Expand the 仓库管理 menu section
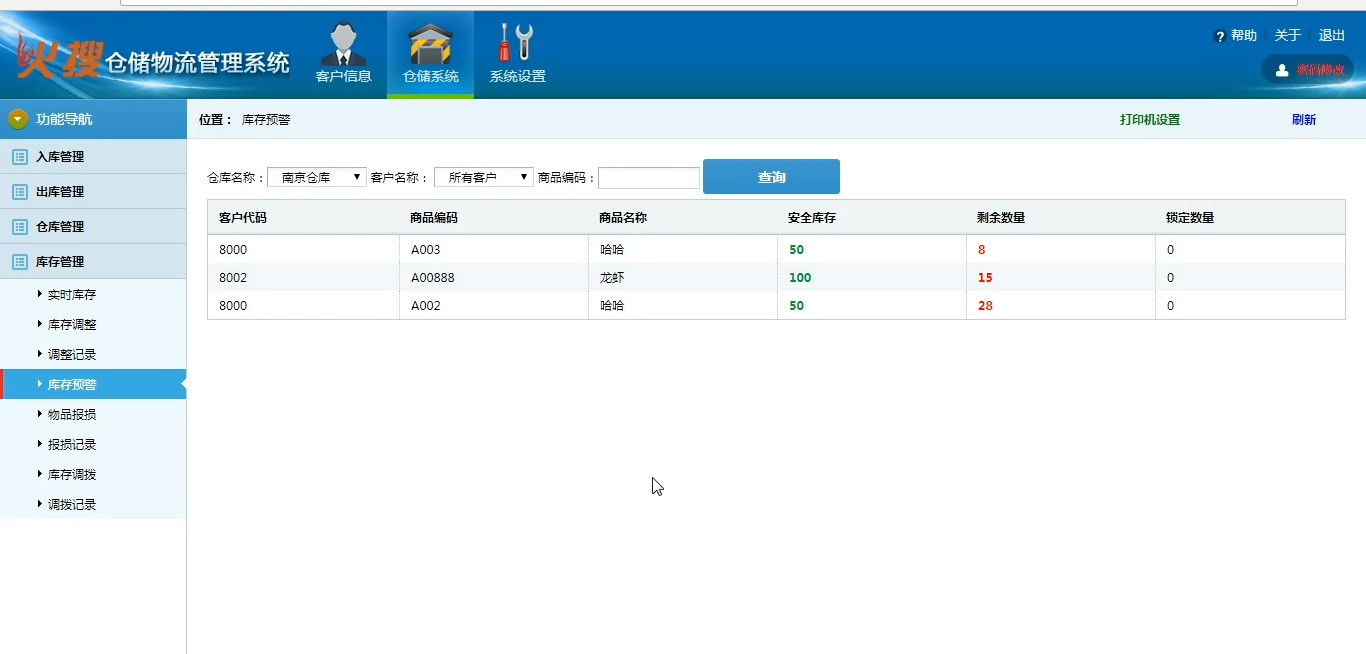This screenshot has height=654, width=1366. pyautogui.click(x=60, y=227)
